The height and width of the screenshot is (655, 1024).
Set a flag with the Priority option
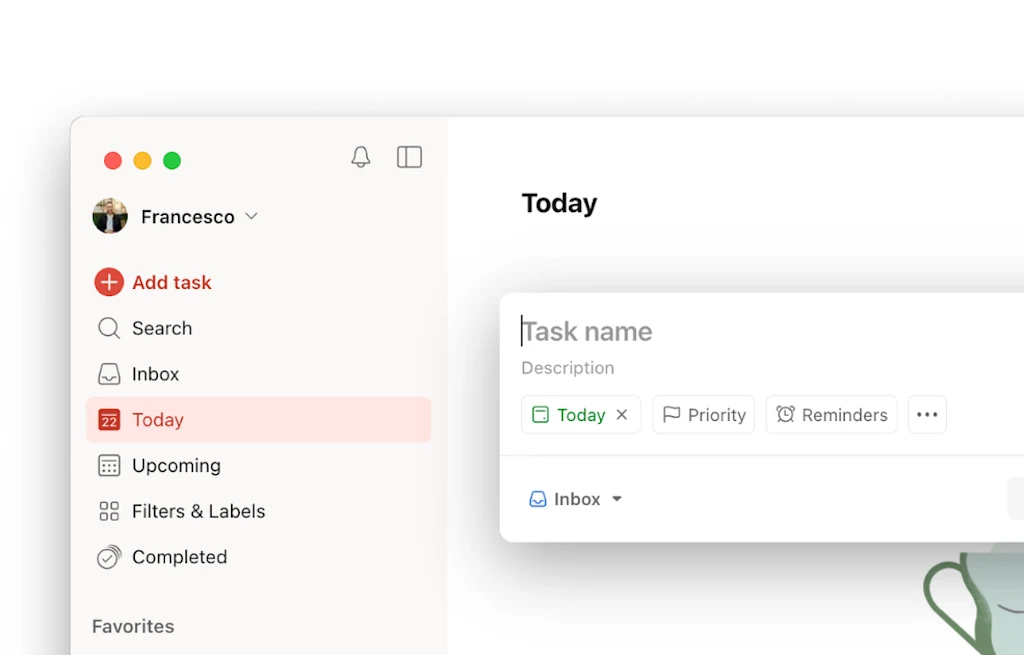click(x=703, y=414)
